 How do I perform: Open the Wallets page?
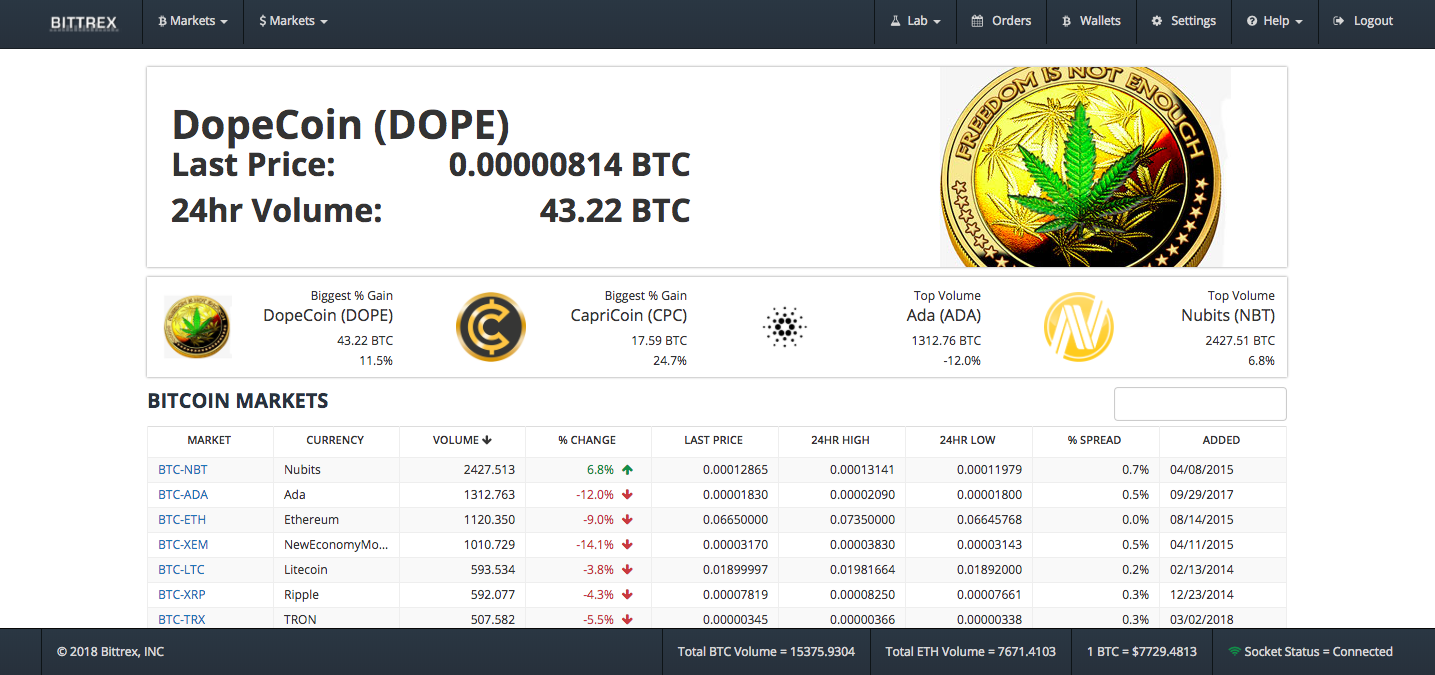[x=1091, y=21]
